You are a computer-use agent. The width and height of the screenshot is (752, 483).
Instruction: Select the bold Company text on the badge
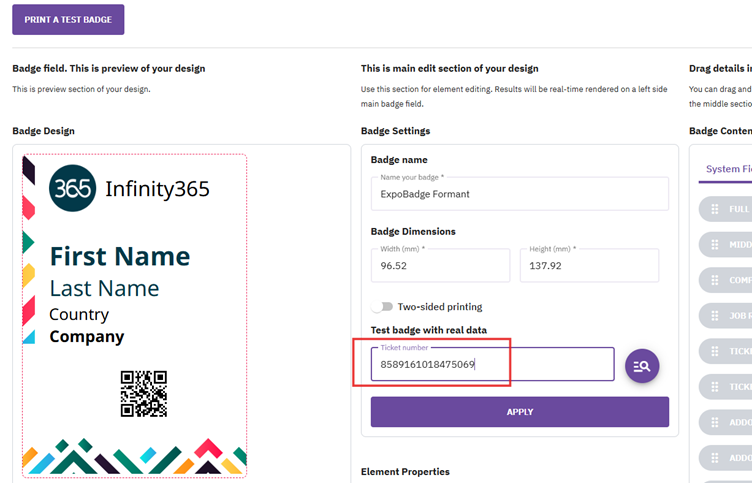87,336
